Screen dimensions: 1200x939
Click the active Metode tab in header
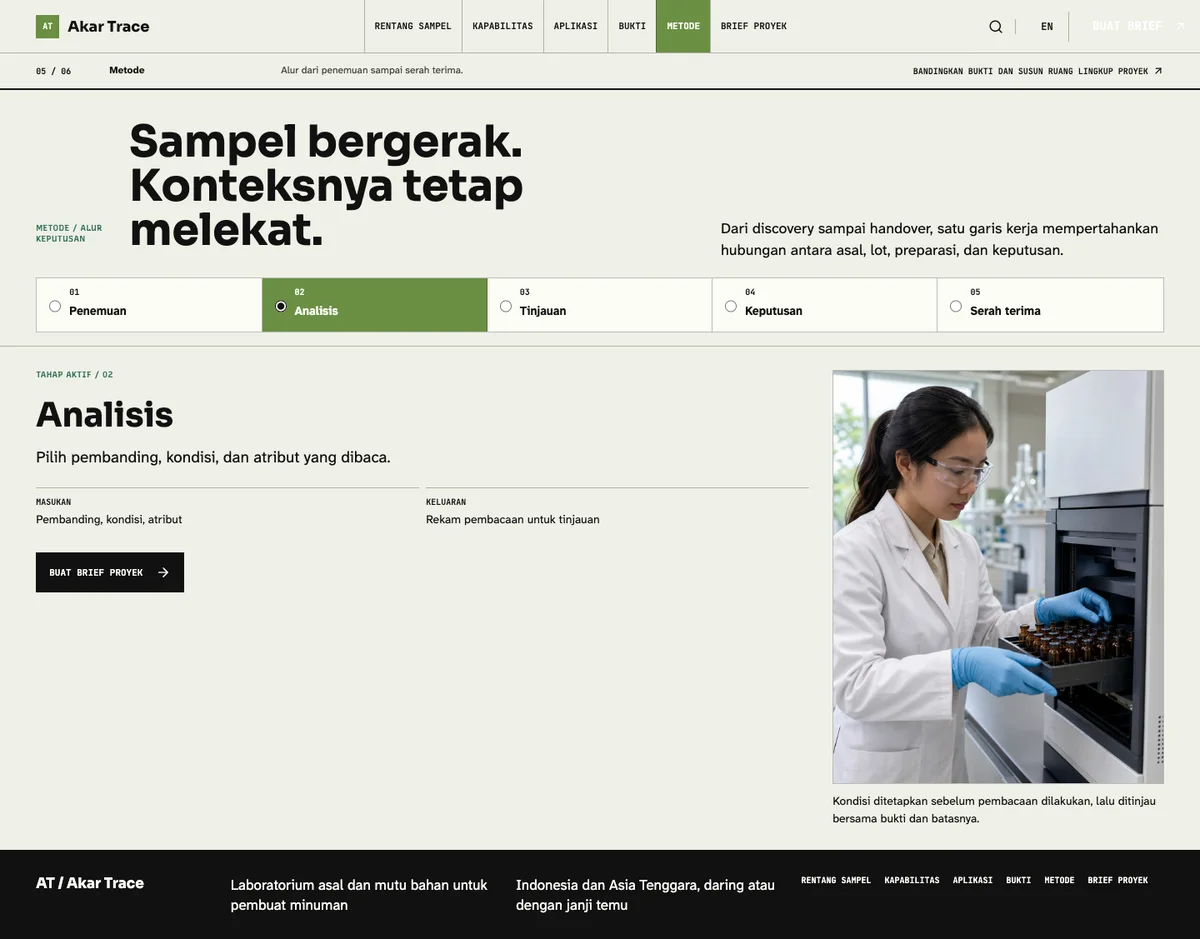[x=683, y=26]
